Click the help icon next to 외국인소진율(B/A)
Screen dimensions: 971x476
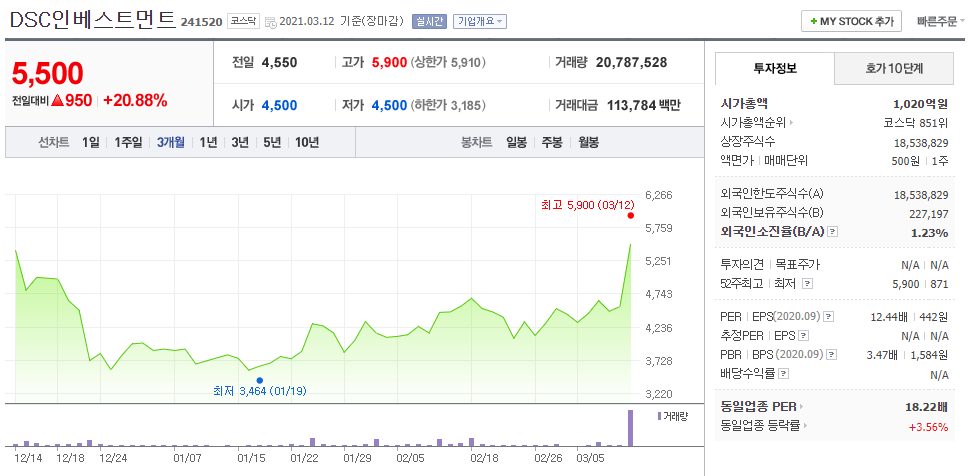coord(833,232)
